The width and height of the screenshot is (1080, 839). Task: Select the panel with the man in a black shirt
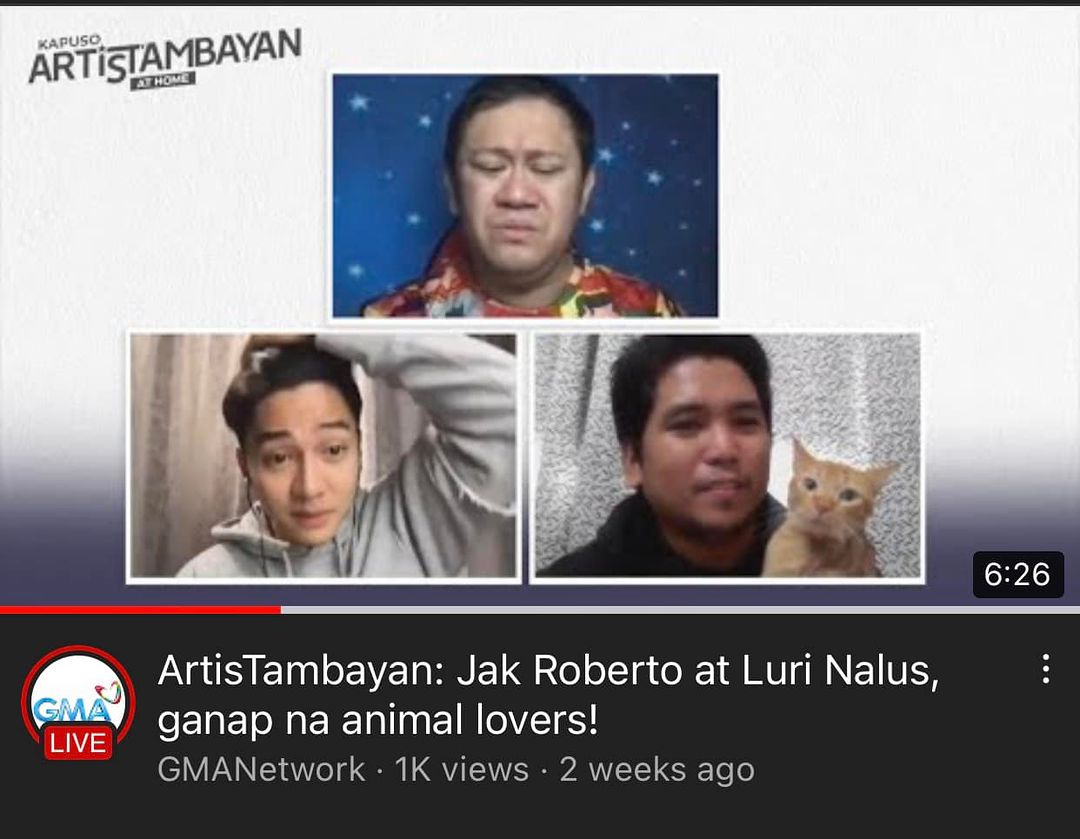pyautogui.click(x=727, y=456)
